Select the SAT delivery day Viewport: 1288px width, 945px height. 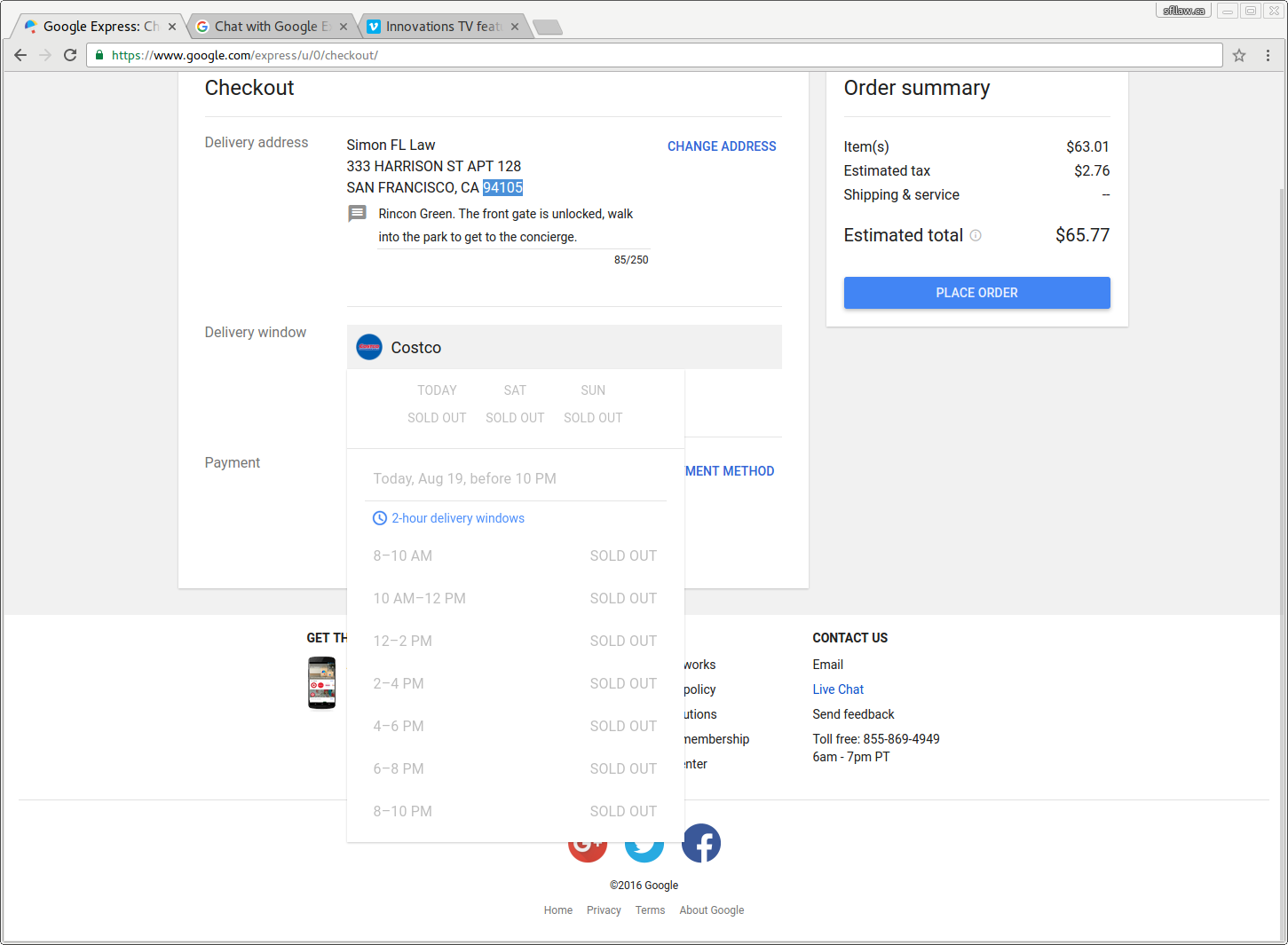coord(515,404)
